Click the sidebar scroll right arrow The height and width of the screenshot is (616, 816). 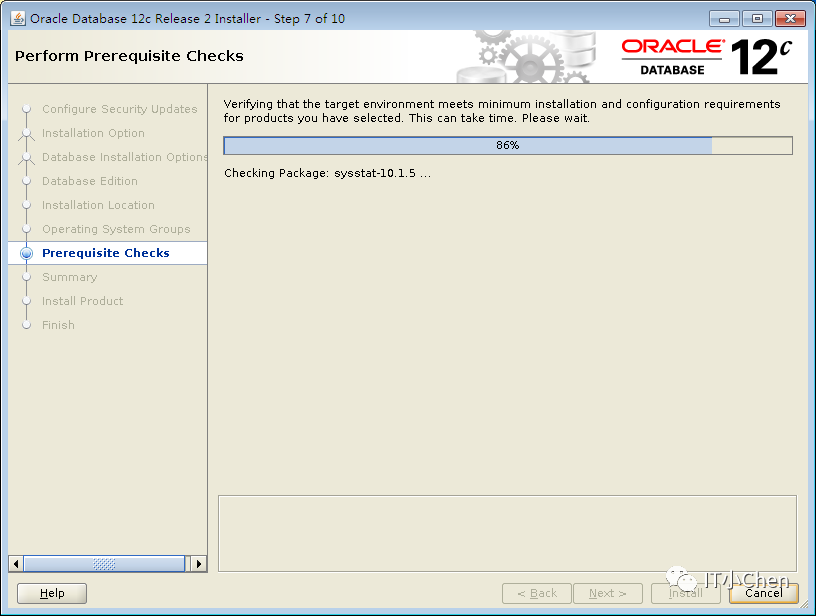(198, 563)
